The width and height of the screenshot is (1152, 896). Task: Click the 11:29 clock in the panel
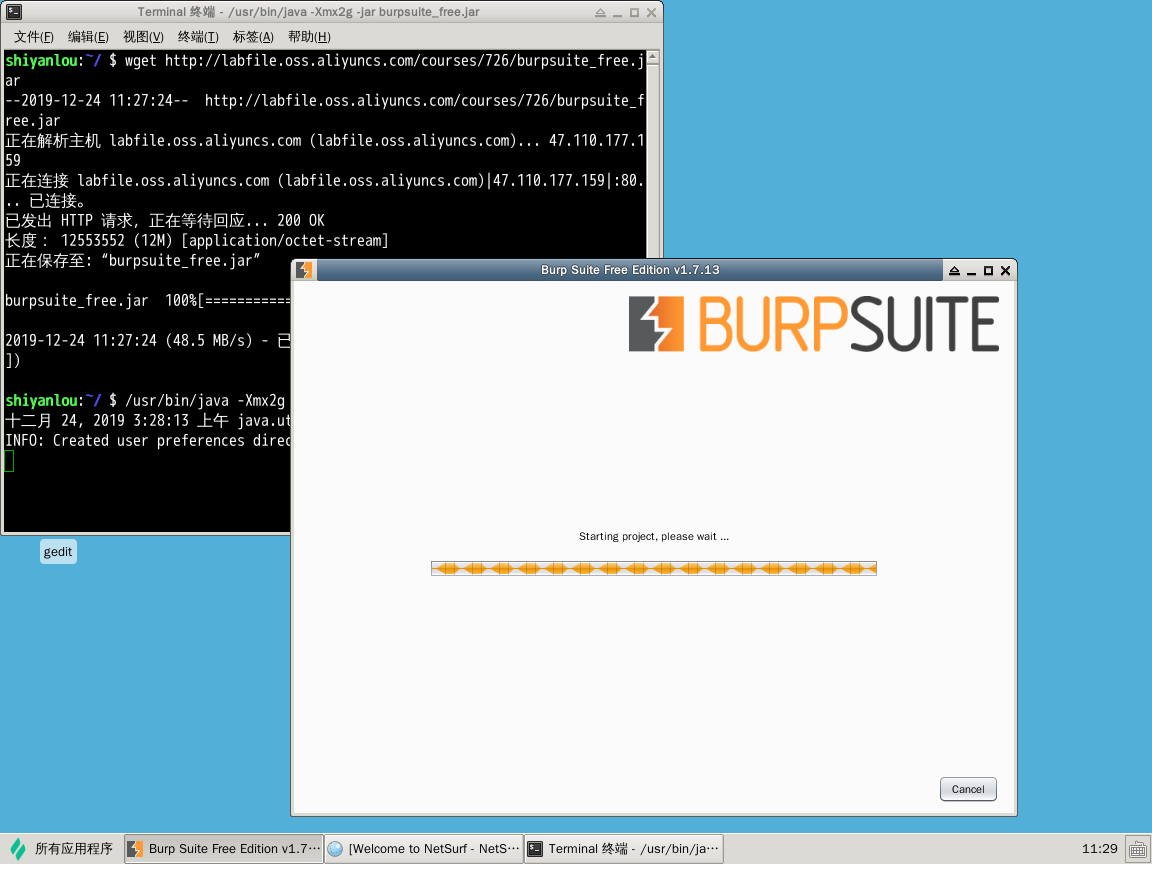pyautogui.click(x=1099, y=849)
